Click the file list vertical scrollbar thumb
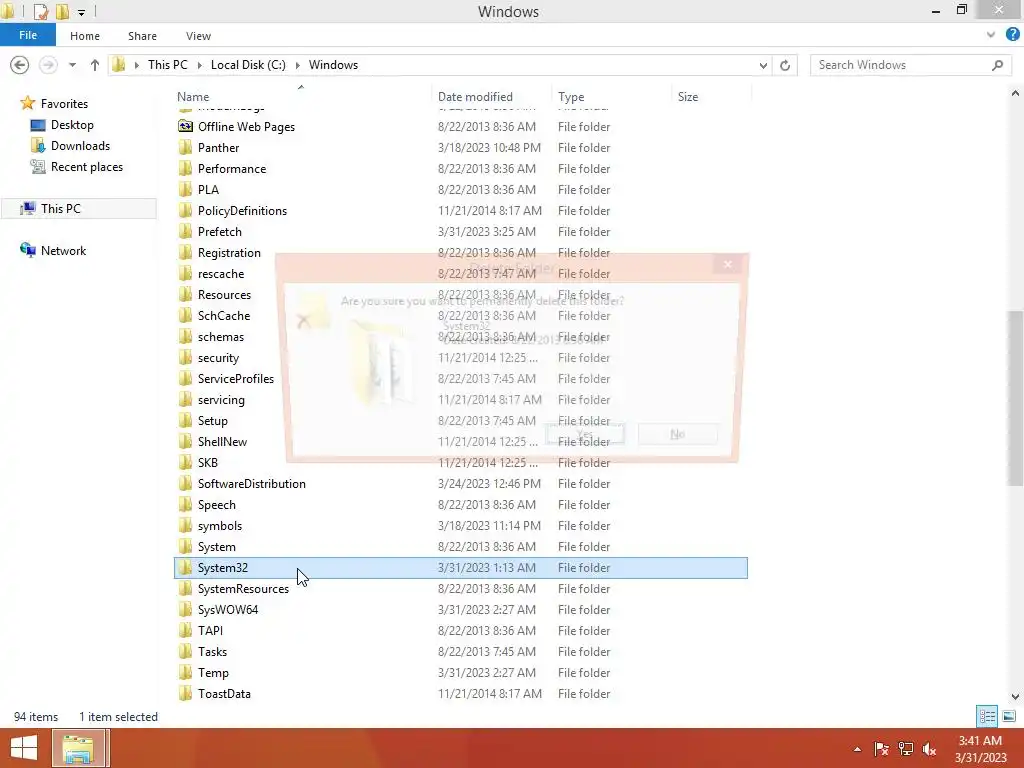The height and width of the screenshot is (768, 1024). (x=1015, y=398)
